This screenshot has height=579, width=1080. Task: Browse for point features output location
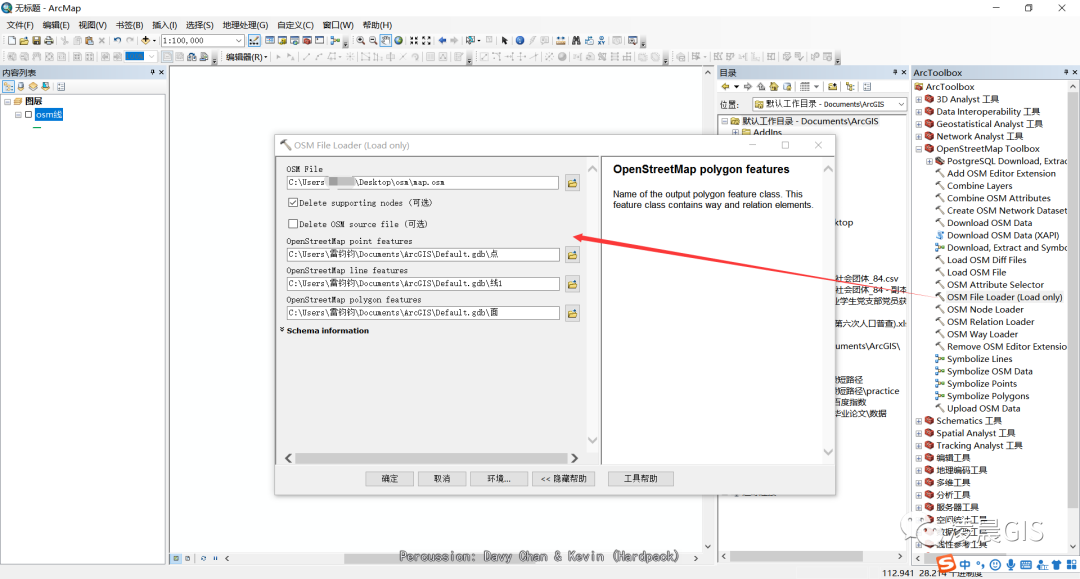[x=572, y=255]
